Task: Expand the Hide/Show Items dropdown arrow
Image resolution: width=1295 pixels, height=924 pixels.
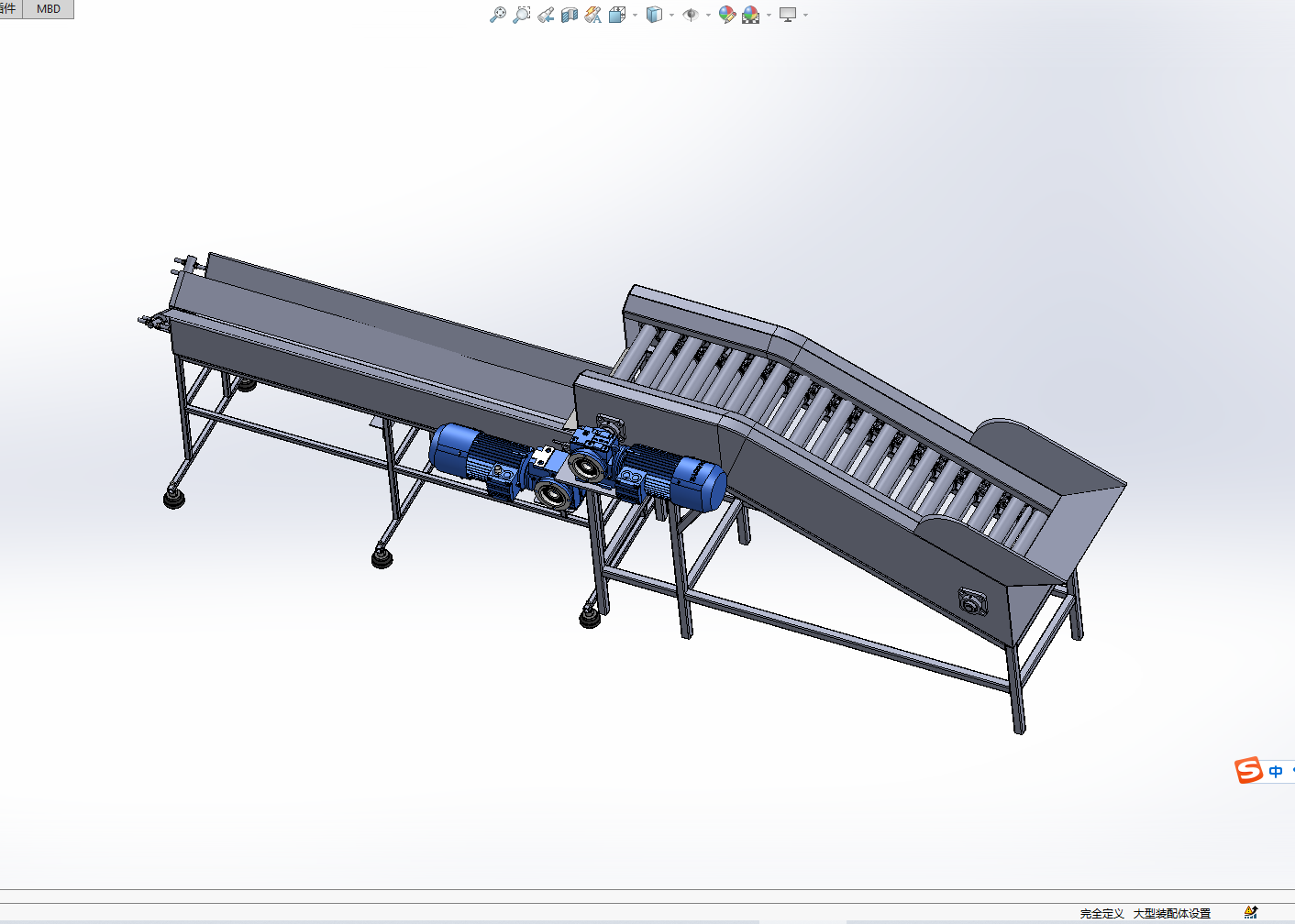Action: pyautogui.click(x=708, y=15)
